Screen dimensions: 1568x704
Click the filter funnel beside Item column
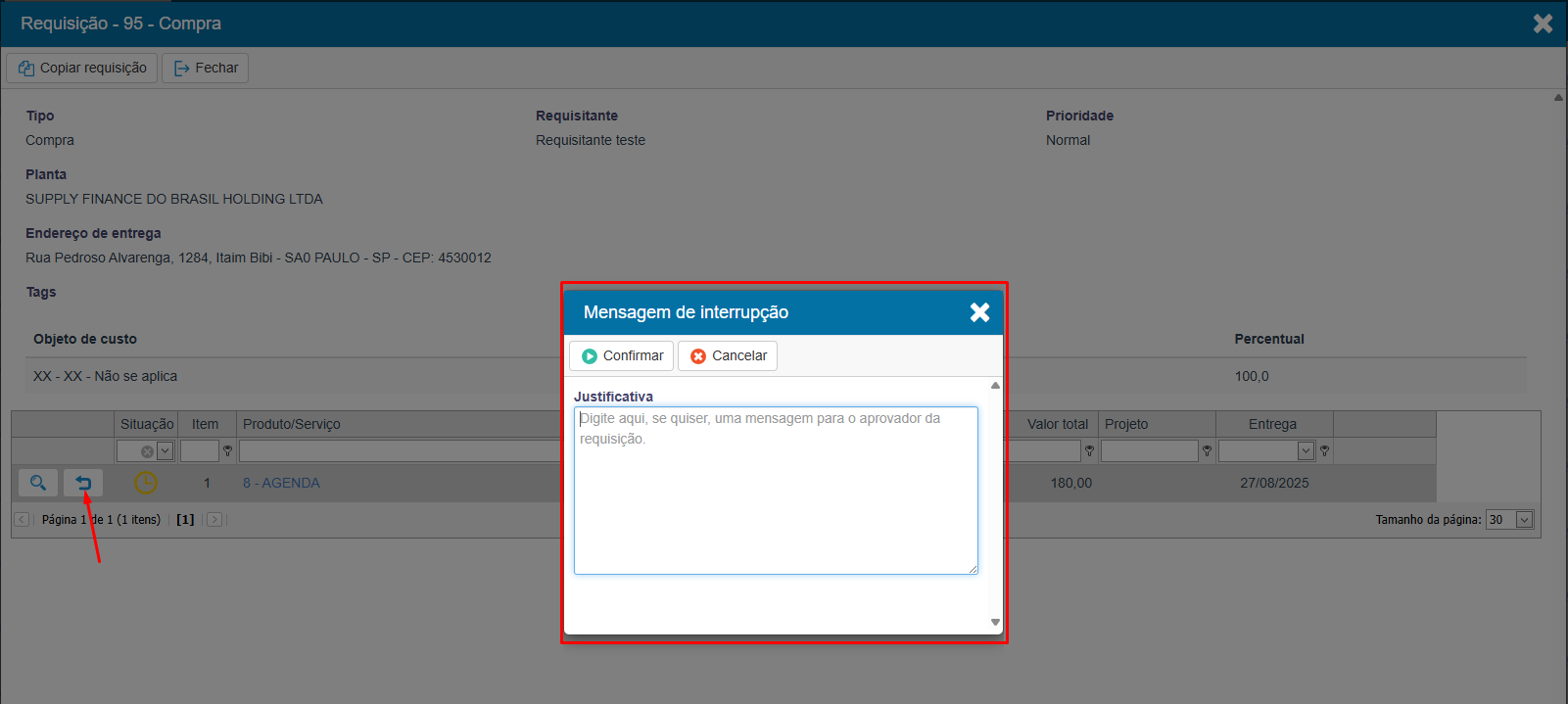click(x=227, y=451)
